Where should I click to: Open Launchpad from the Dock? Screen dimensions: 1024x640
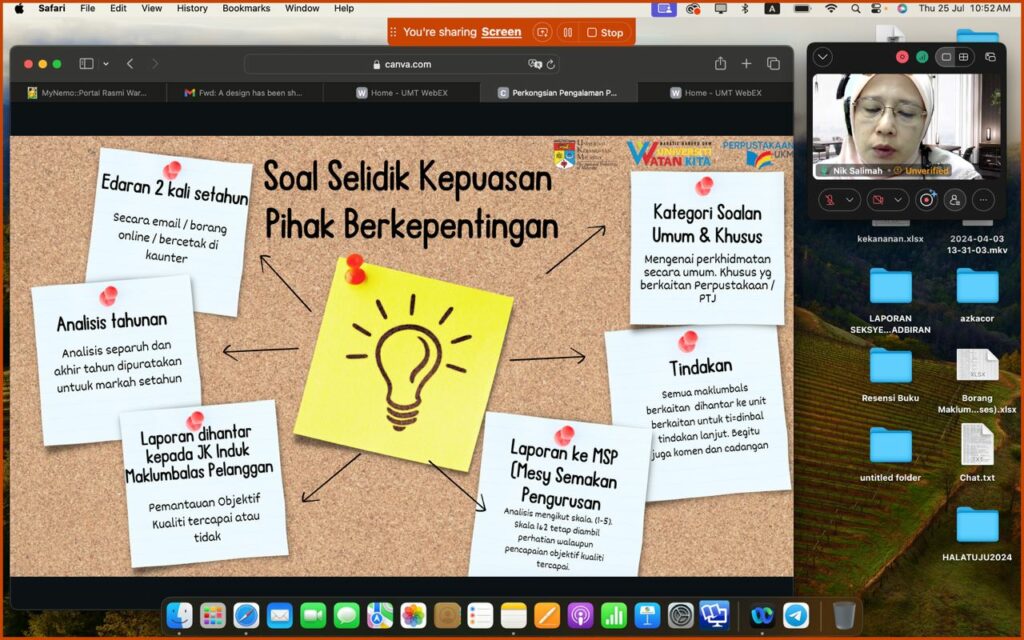pyautogui.click(x=213, y=615)
